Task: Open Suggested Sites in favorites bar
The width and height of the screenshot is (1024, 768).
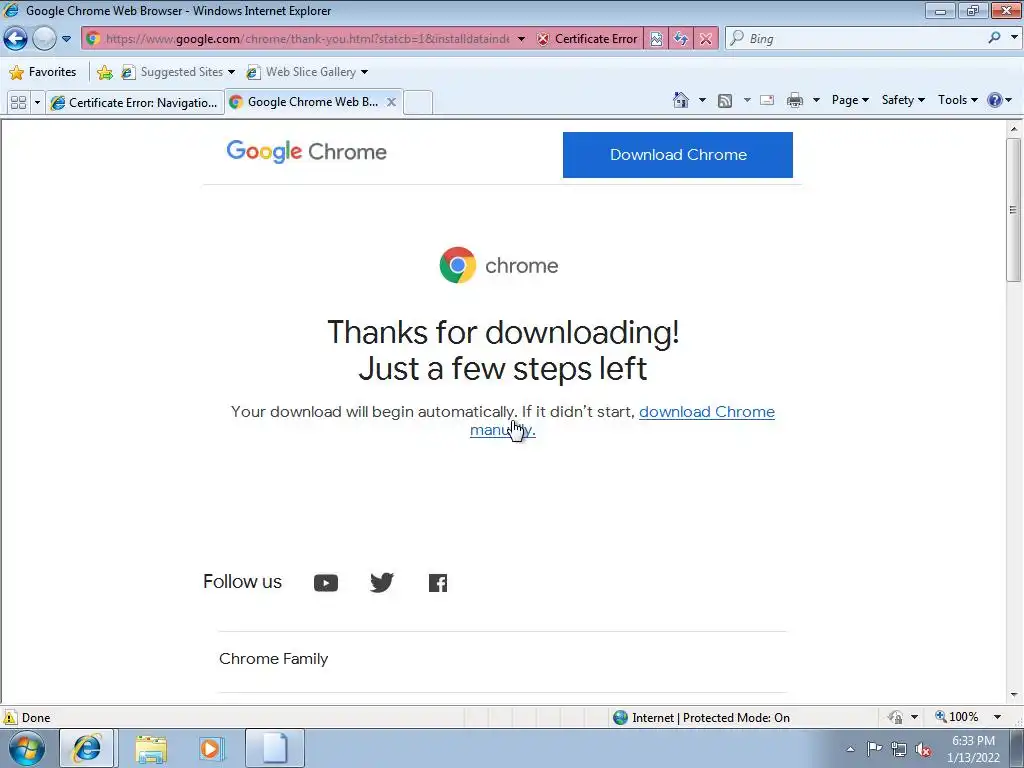Action: 178,72
